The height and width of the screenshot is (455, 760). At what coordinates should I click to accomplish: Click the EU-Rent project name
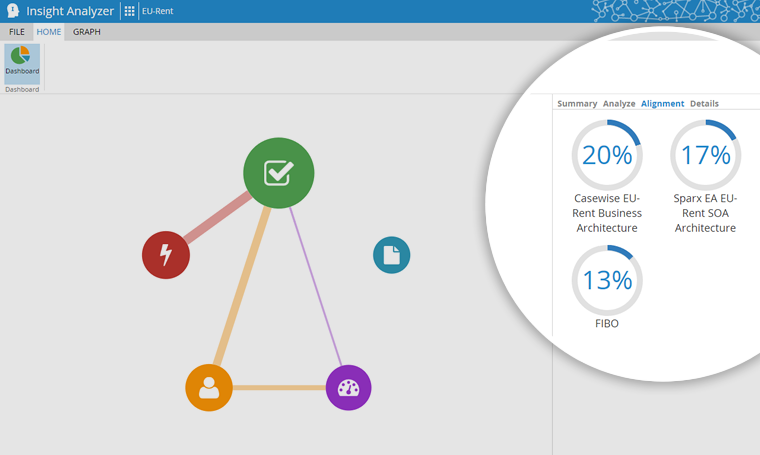pos(158,11)
